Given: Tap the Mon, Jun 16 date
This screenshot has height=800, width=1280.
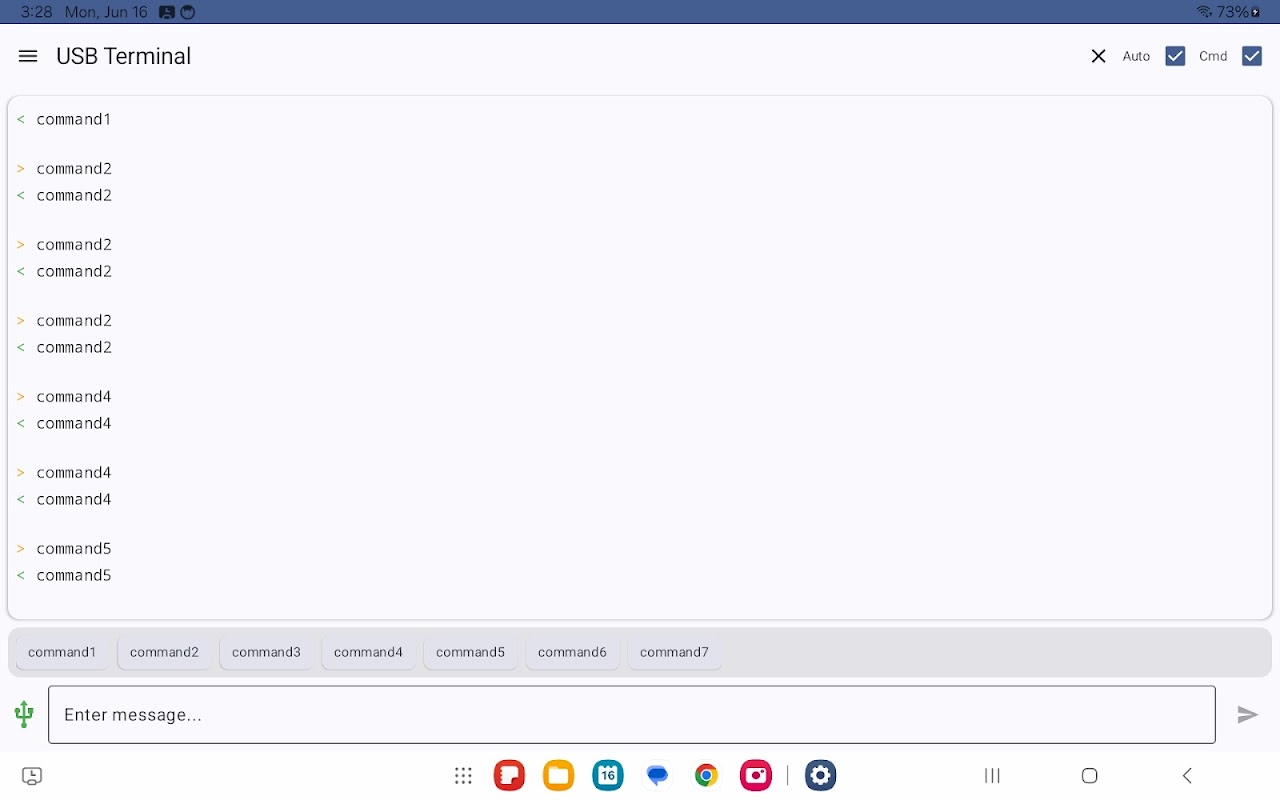Looking at the screenshot, I should (106, 12).
